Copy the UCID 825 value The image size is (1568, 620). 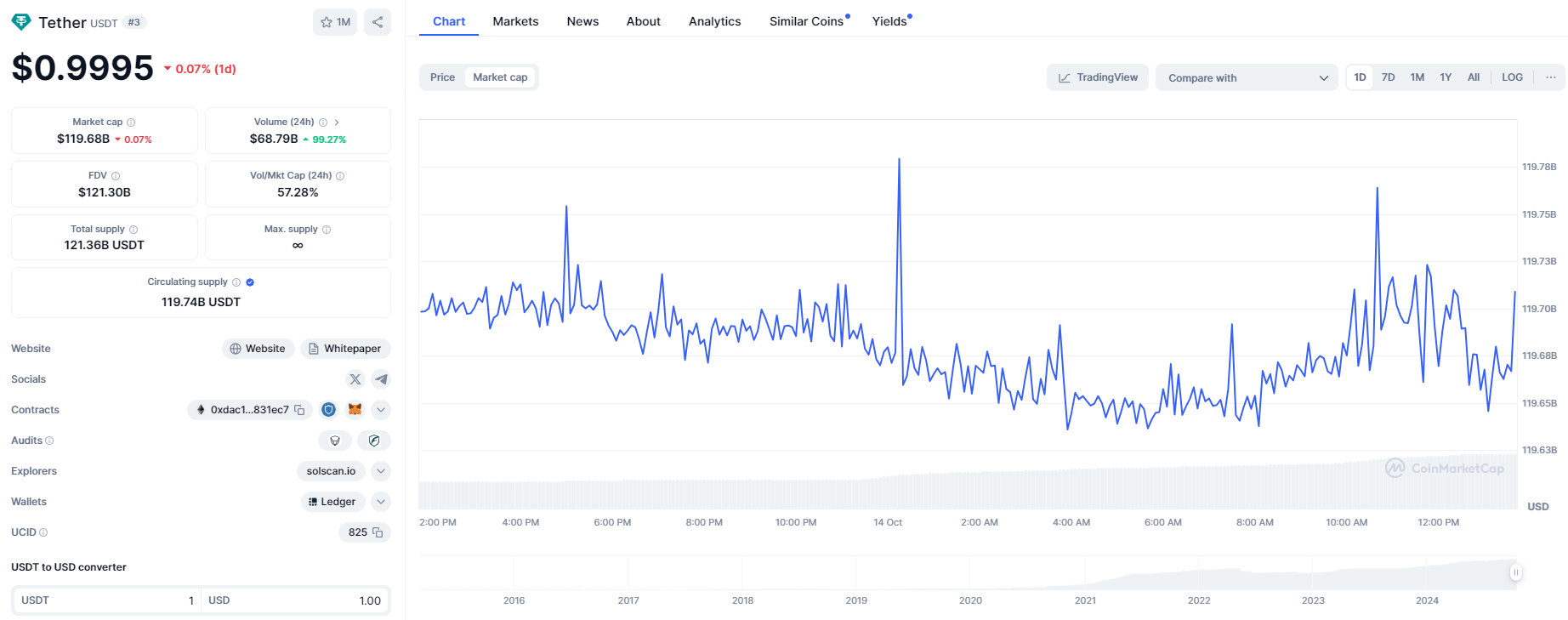click(x=378, y=532)
